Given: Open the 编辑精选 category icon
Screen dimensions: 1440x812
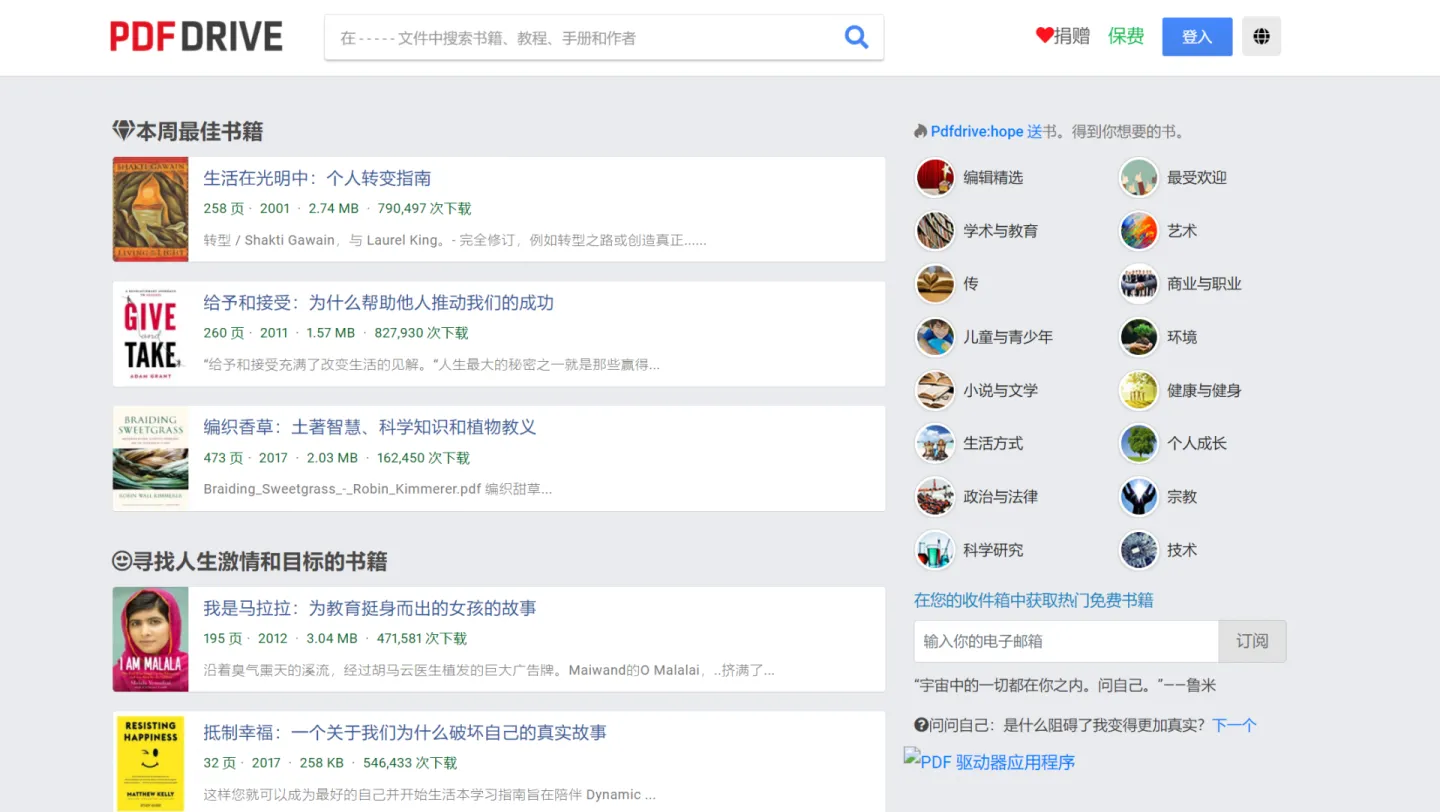Looking at the screenshot, I should click(x=935, y=178).
